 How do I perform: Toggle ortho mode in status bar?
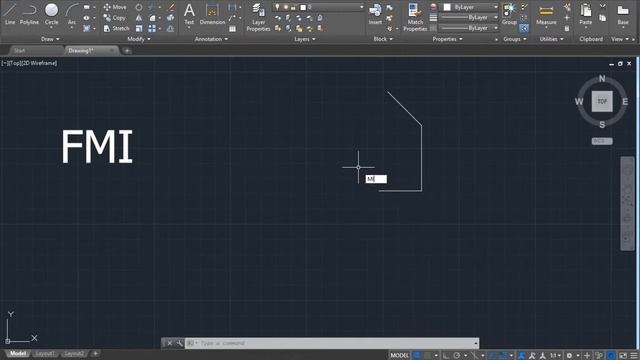(x=446, y=356)
